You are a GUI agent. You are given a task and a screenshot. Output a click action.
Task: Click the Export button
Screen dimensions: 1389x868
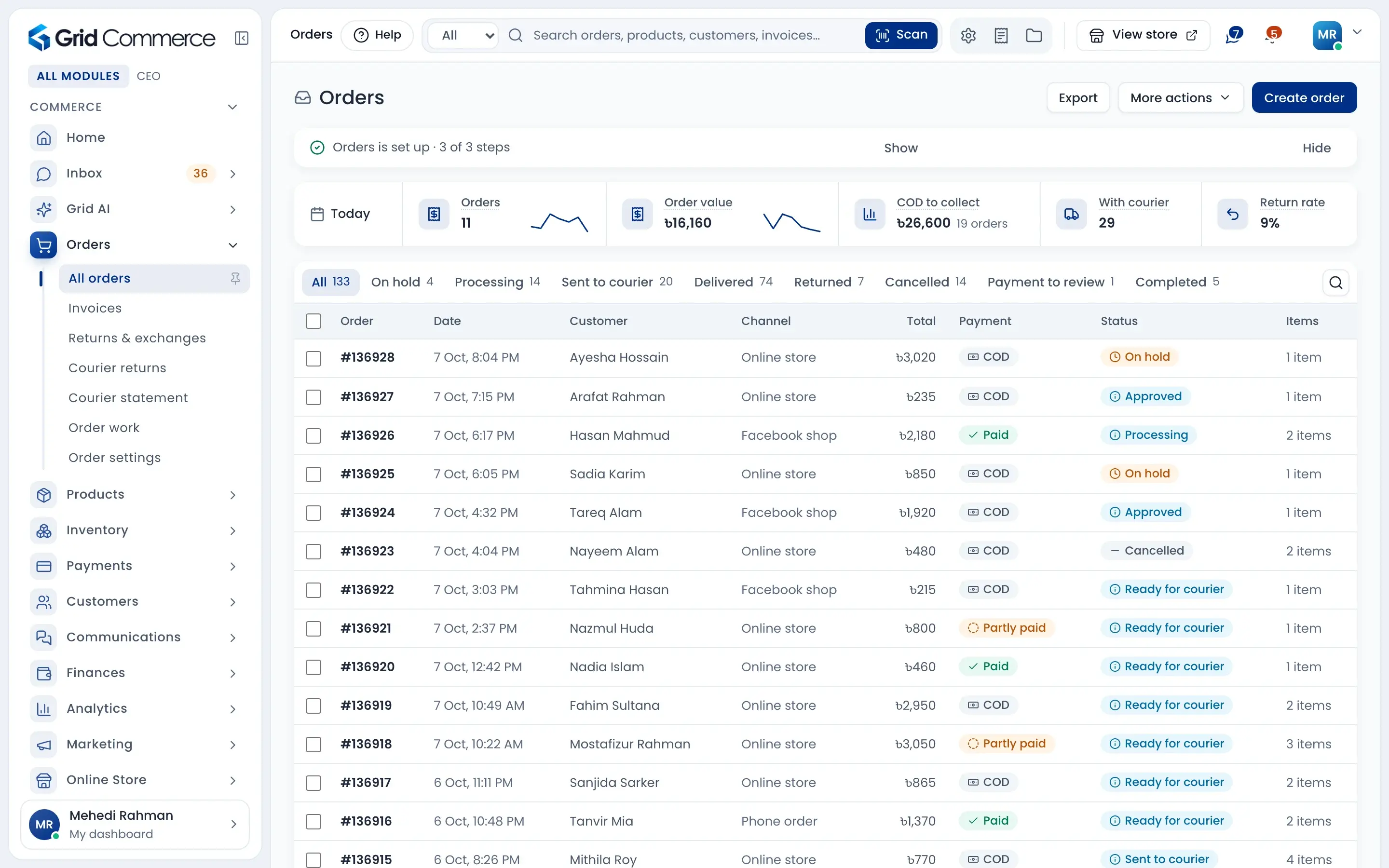tap(1078, 97)
